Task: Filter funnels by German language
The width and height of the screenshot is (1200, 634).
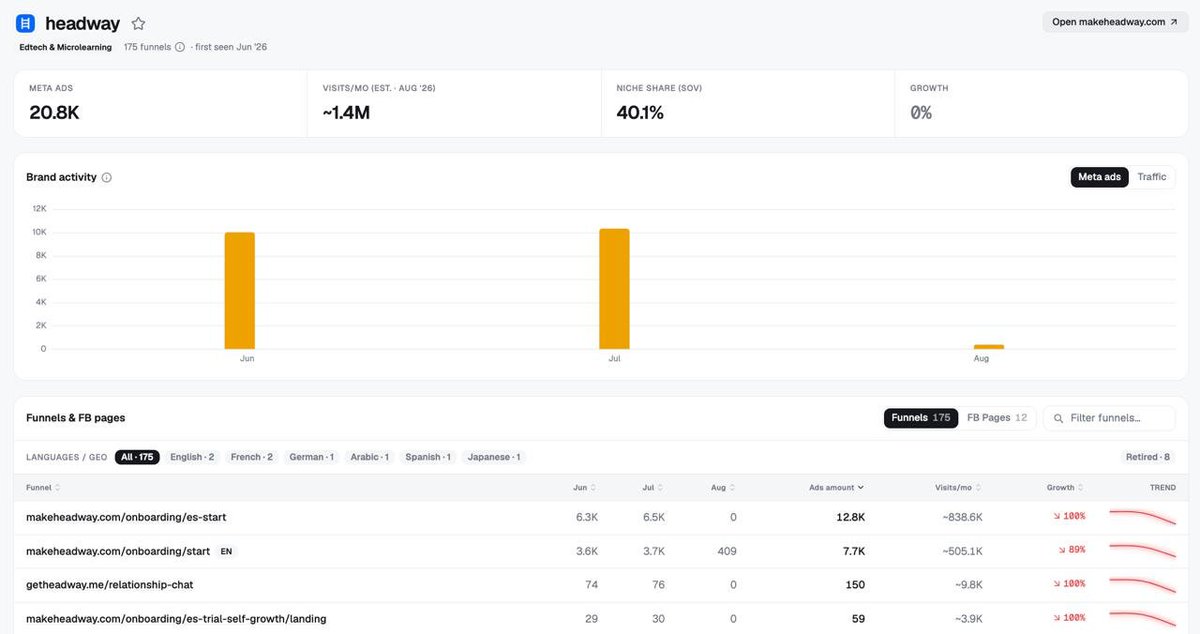Action: tap(312, 457)
